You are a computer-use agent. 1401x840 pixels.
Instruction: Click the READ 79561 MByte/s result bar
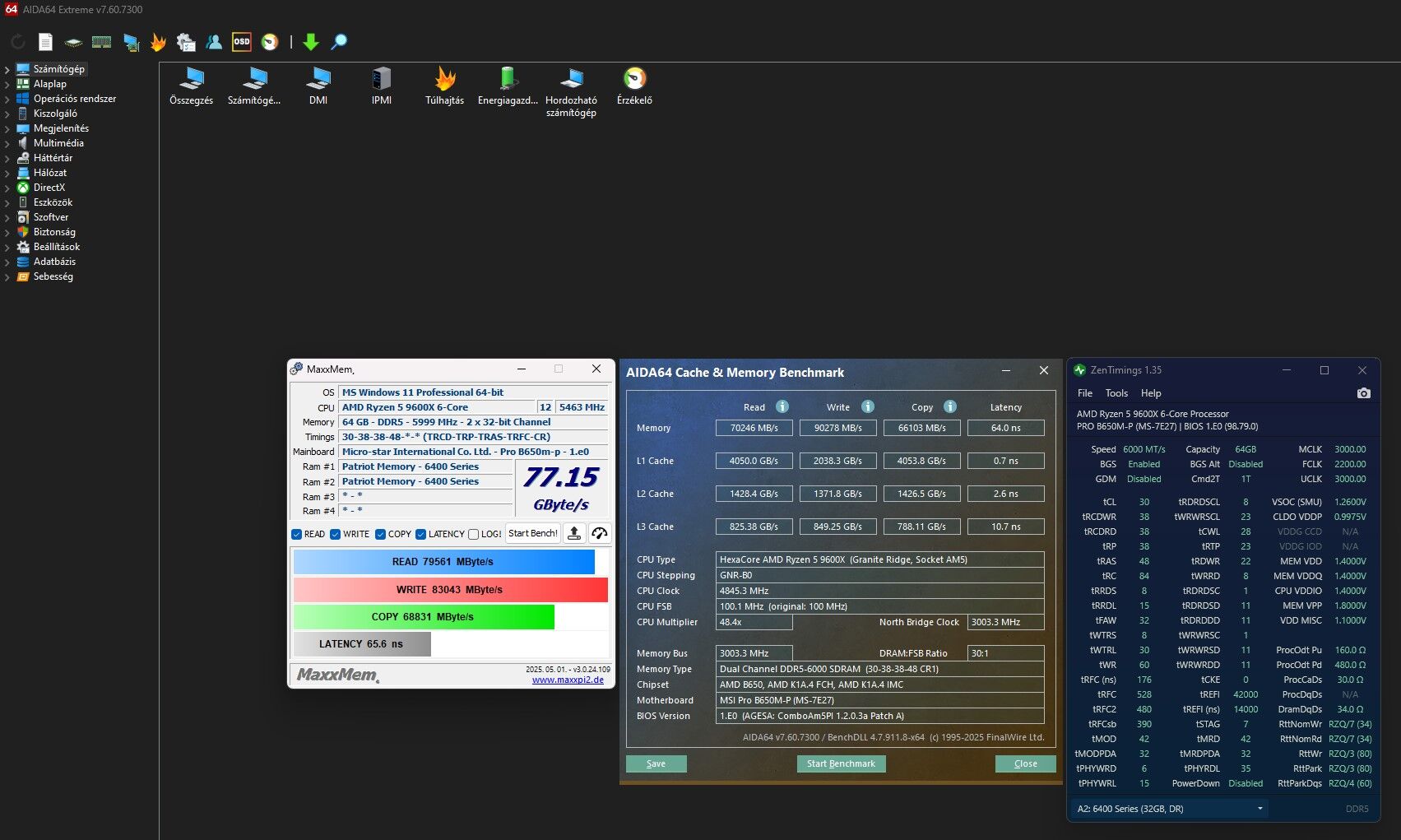tap(443, 562)
